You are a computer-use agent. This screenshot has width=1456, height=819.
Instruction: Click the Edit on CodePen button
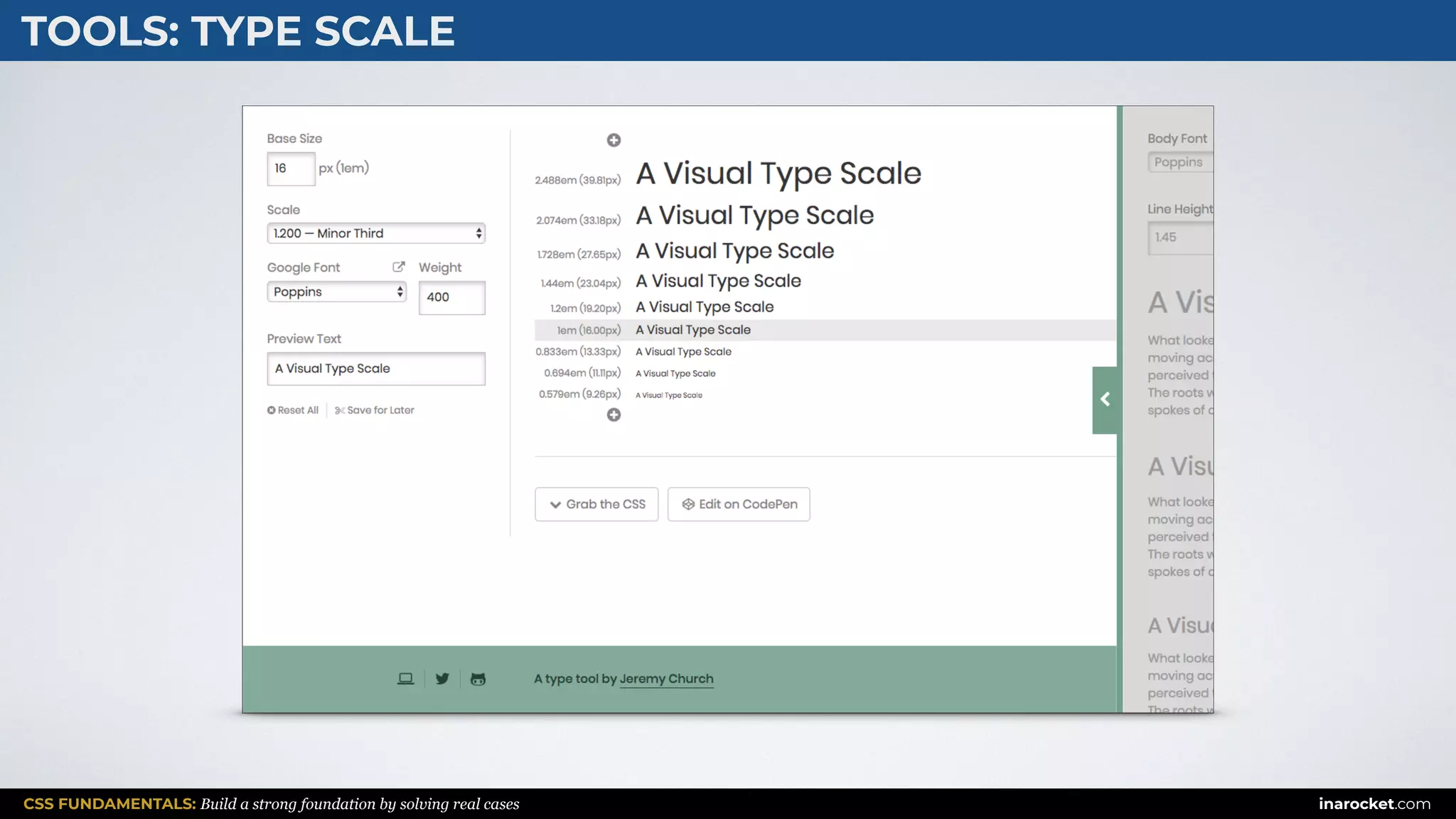739,504
